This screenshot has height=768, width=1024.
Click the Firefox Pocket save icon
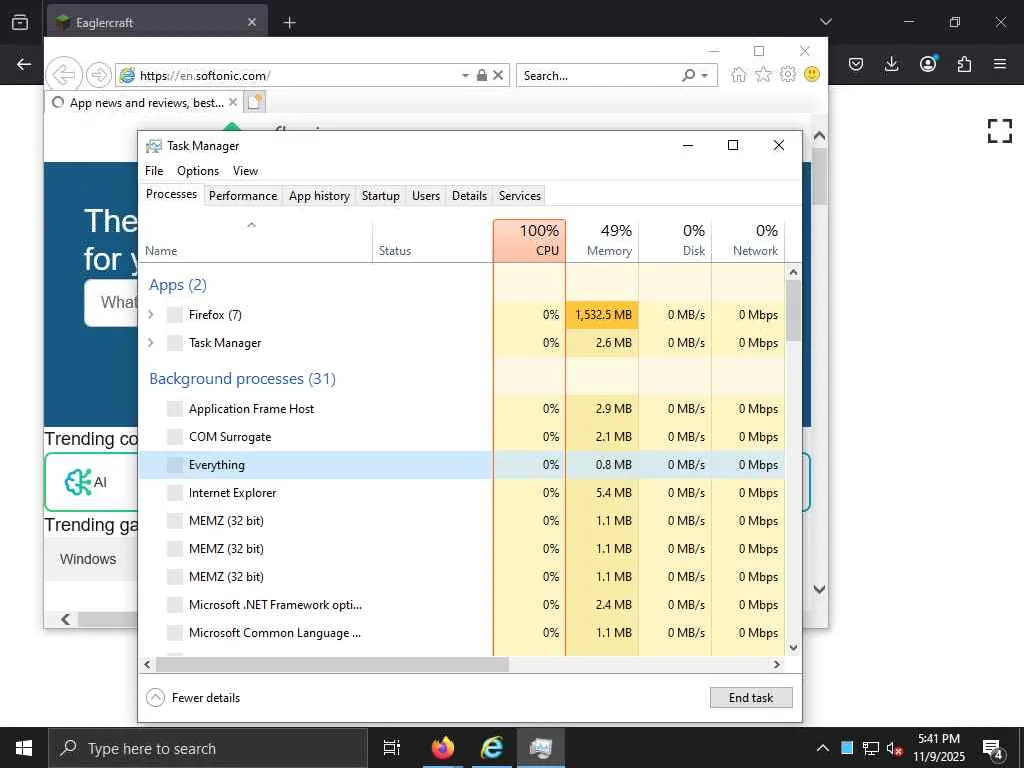click(x=856, y=64)
